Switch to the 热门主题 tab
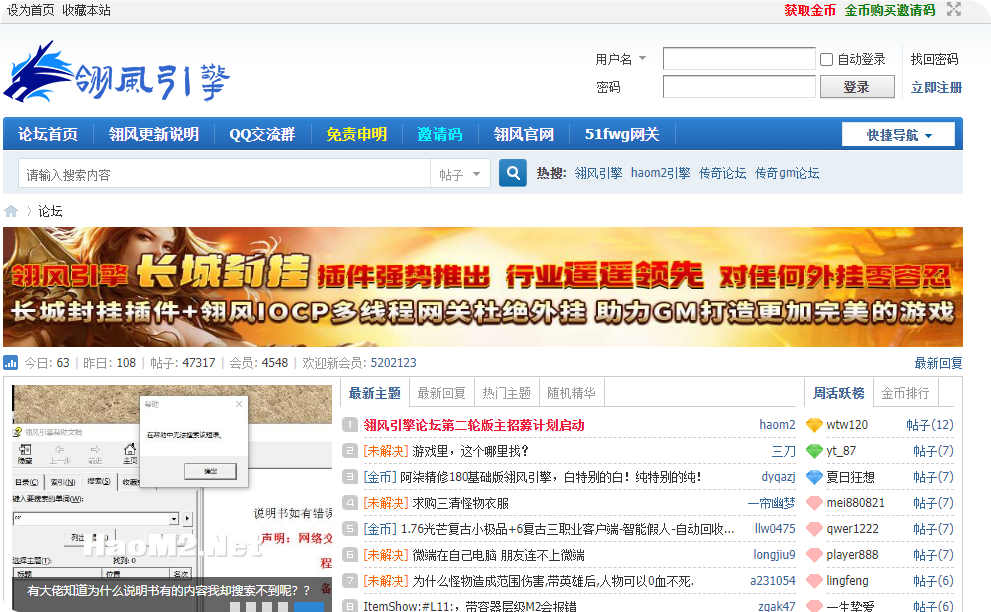This screenshot has height=612, width=991. pos(507,393)
